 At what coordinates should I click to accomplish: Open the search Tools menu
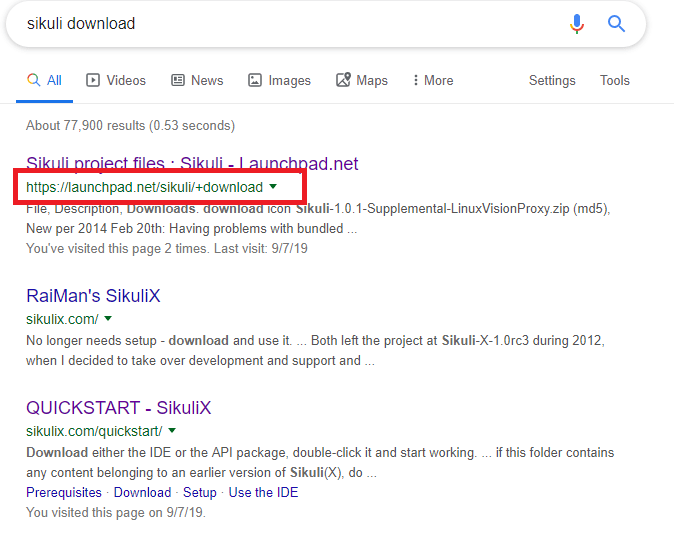(x=615, y=80)
